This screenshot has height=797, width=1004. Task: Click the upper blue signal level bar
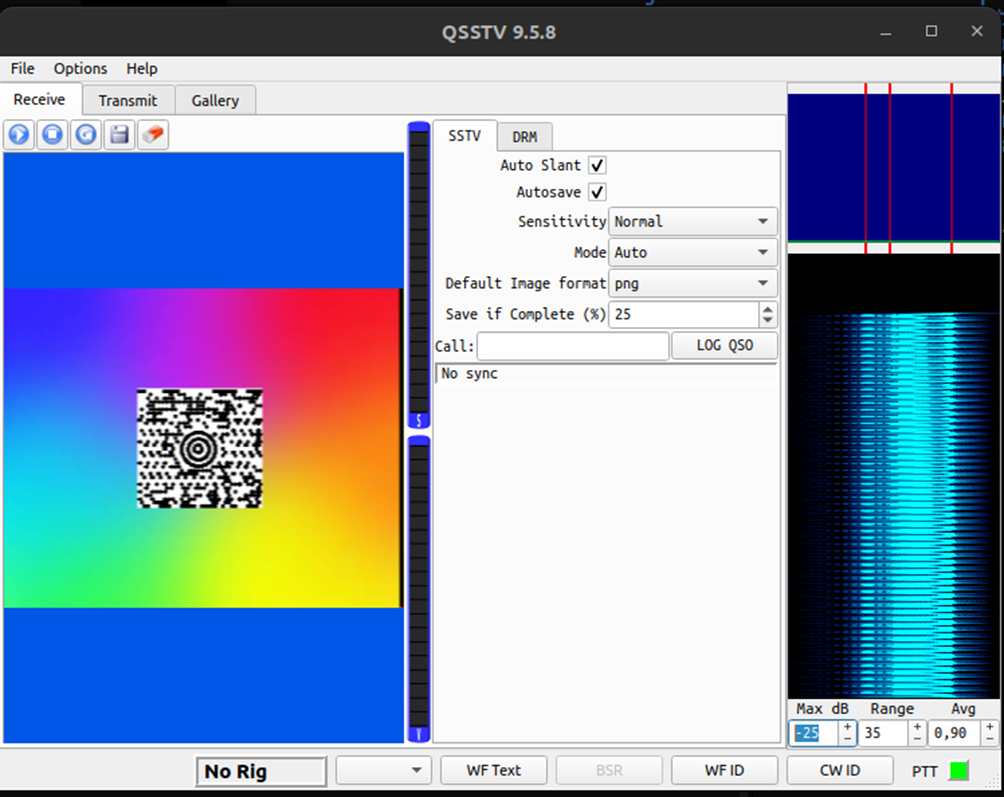419,275
